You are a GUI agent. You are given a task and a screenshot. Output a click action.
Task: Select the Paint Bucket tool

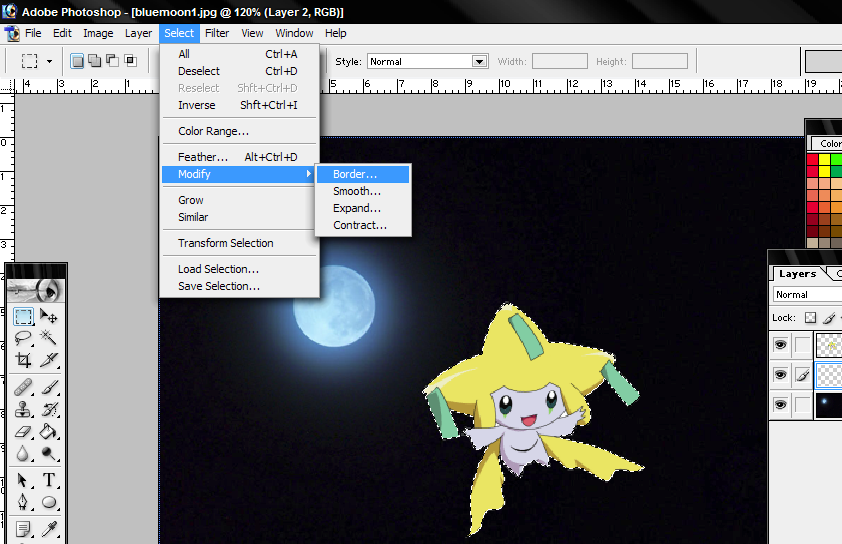(x=49, y=431)
